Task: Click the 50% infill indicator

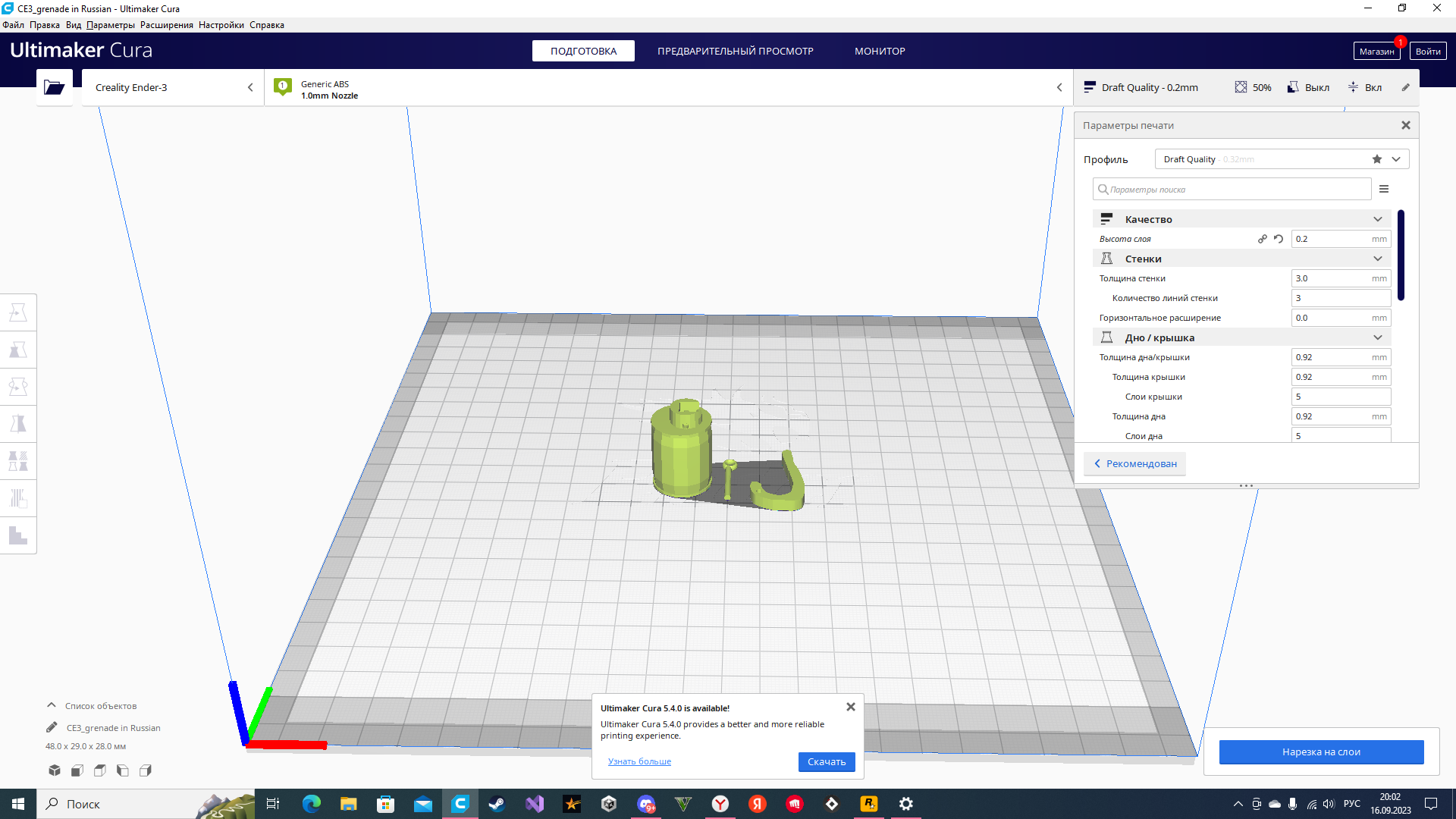Action: coord(1253,87)
